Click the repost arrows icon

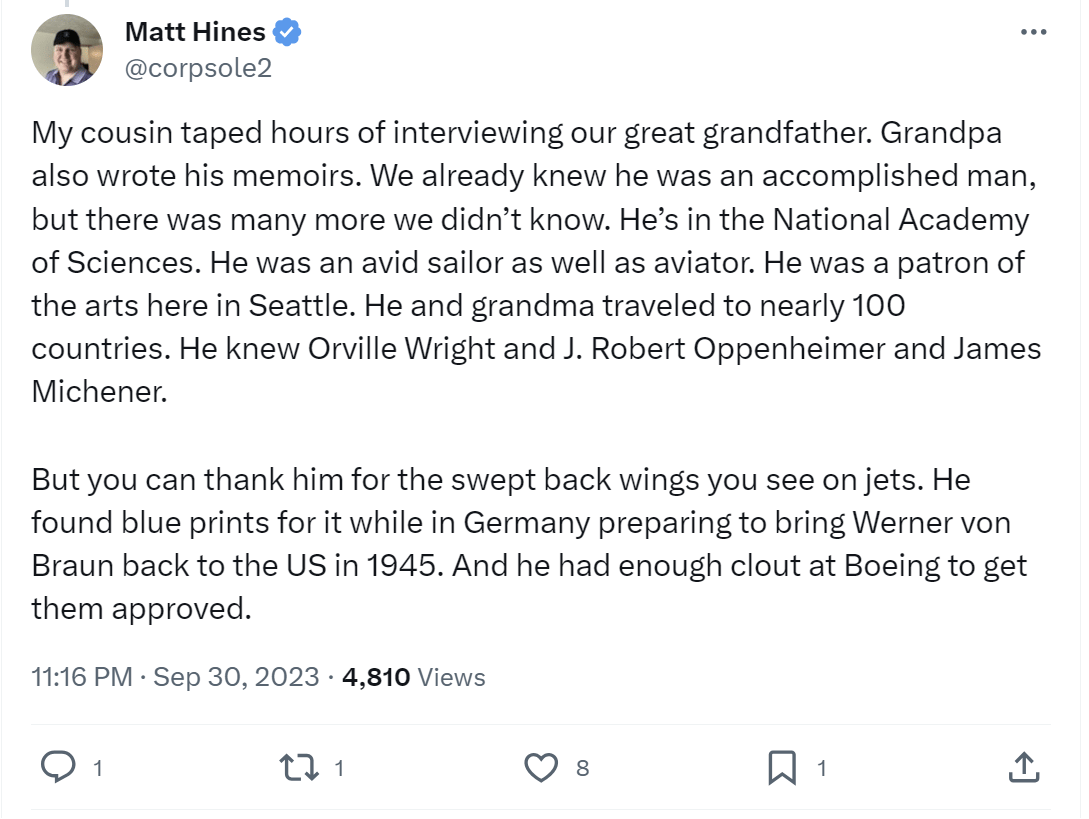click(299, 768)
